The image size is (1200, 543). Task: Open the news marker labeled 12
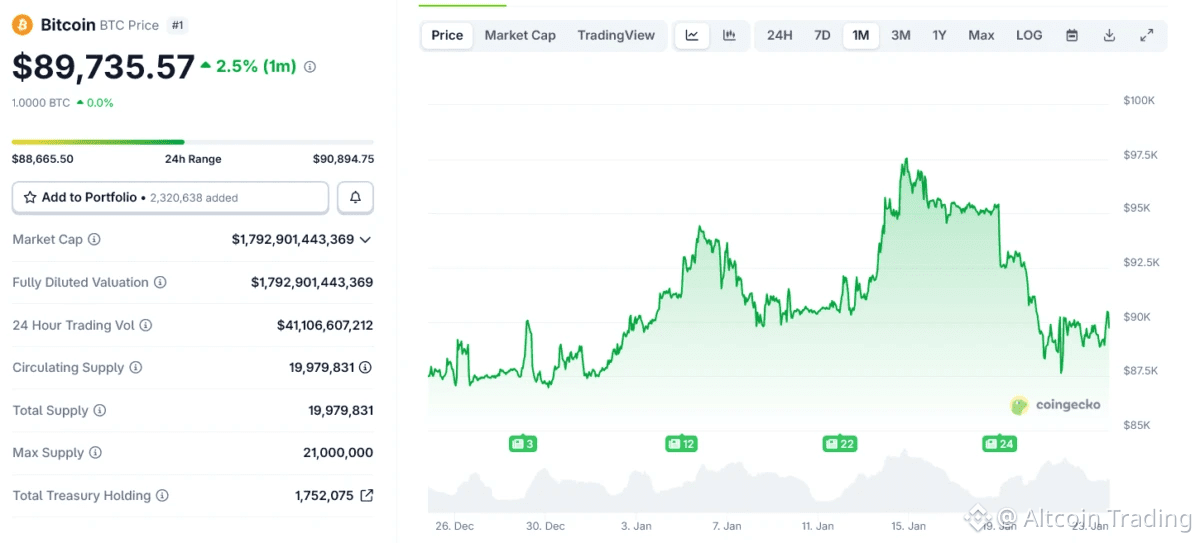coord(681,443)
